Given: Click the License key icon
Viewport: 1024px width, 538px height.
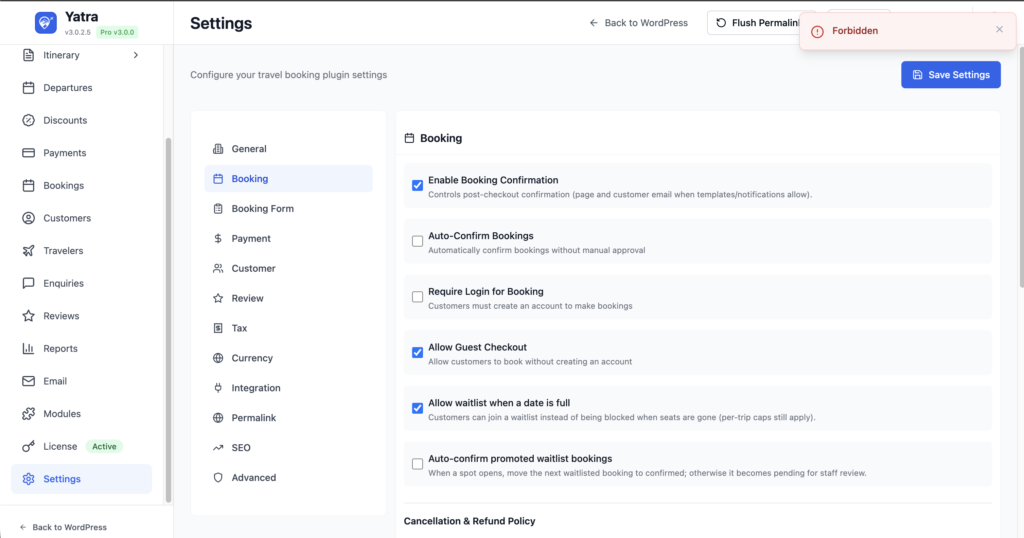Looking at the screenshot, I should point(28,446).
